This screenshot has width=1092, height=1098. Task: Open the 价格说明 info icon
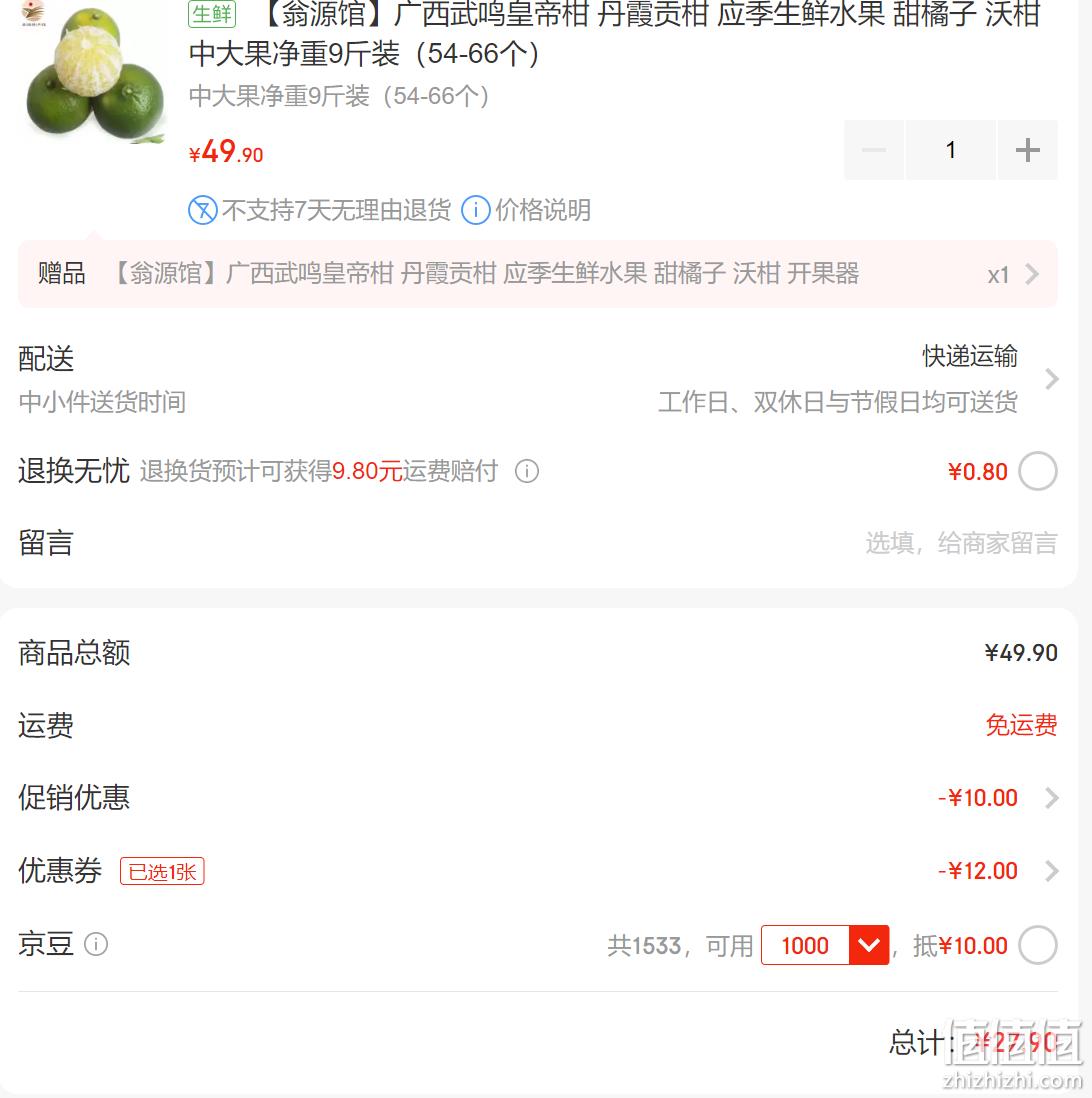click(x=476, y=210)
